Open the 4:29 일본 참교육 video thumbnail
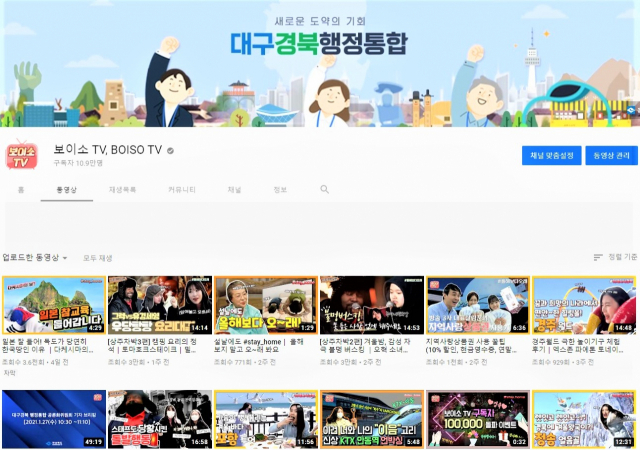Screen dimensions: 640x450 tap(54, 305)
